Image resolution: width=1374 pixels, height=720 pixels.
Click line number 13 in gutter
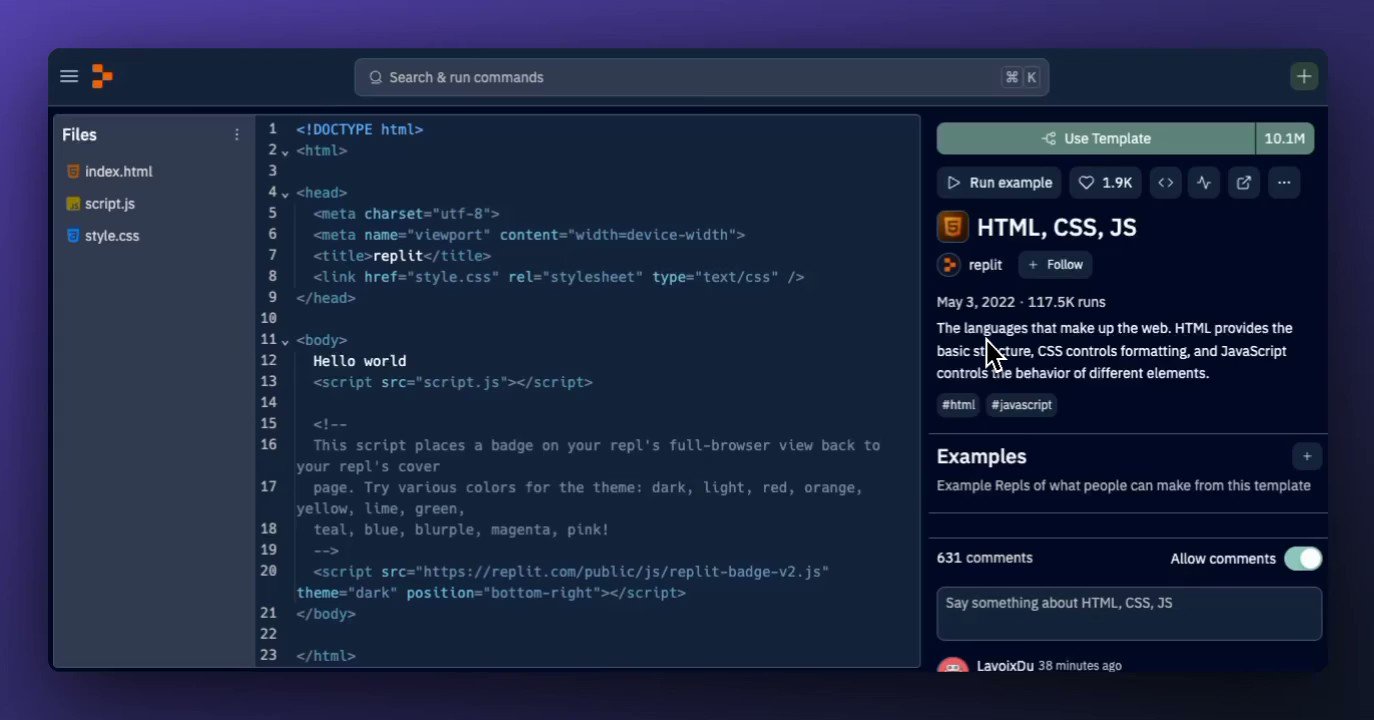tap(268, 382)
